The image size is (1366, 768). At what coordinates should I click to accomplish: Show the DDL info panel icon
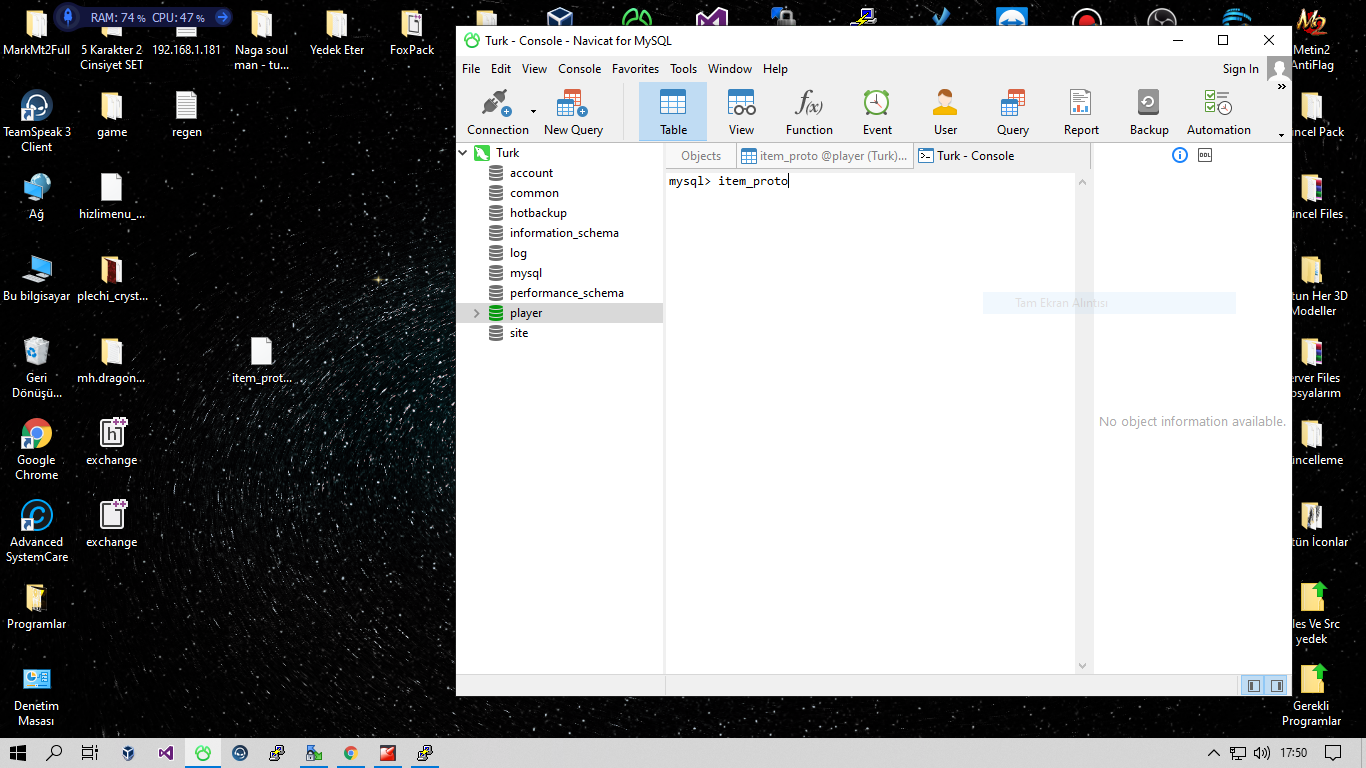pos(1205,155)
